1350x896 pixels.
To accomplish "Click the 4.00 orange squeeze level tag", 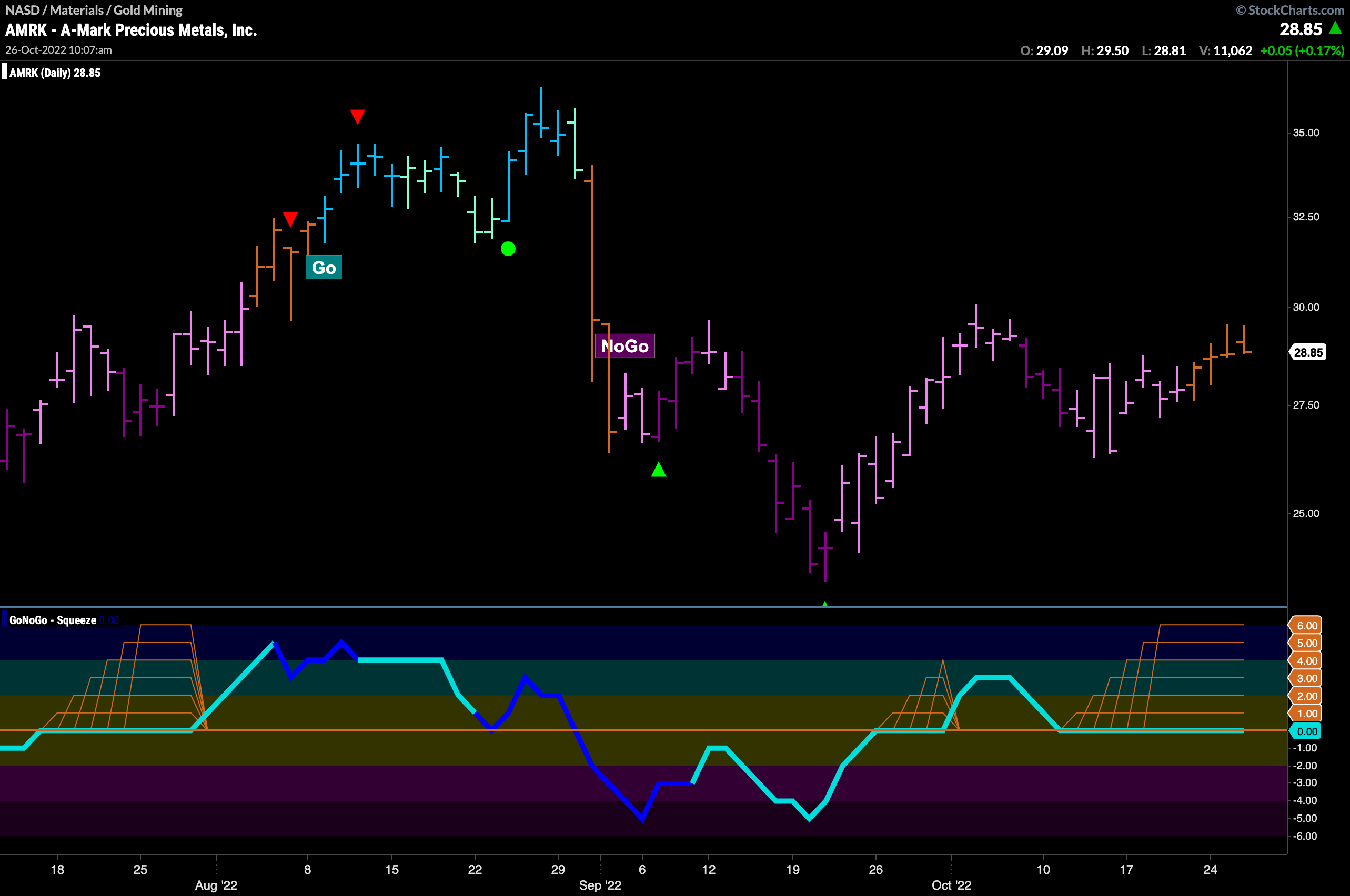I will tap(1306, 660).
